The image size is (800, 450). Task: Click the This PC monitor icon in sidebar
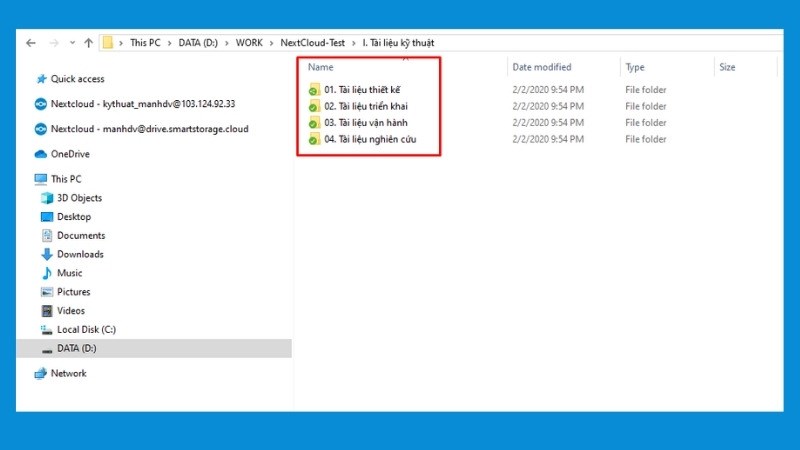pos(41,179)
